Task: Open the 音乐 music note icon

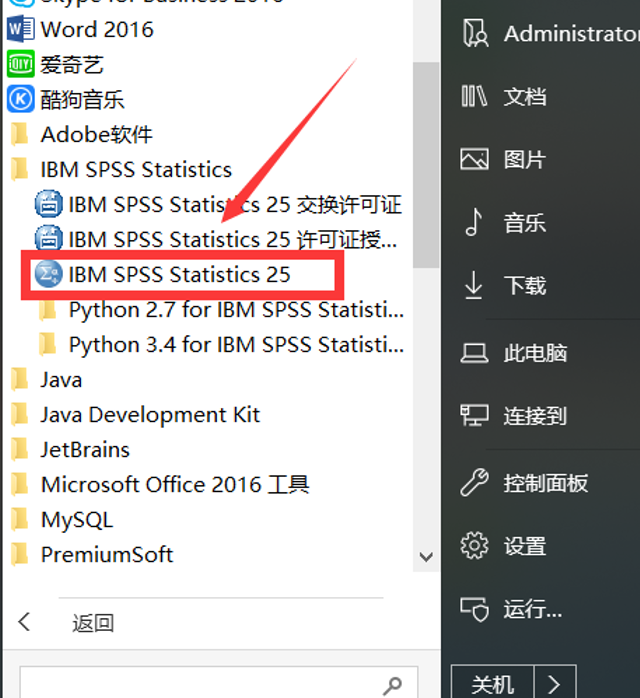Action: click(474, 222)
